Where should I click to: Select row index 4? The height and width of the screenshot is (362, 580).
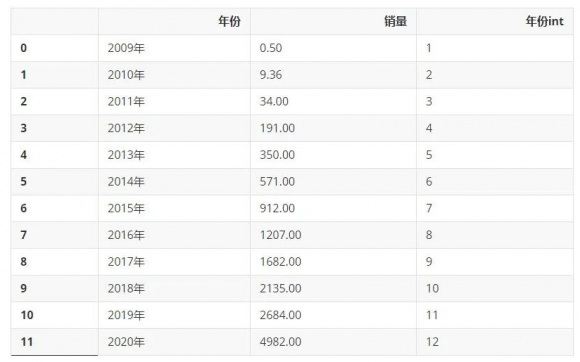(24, 155)
